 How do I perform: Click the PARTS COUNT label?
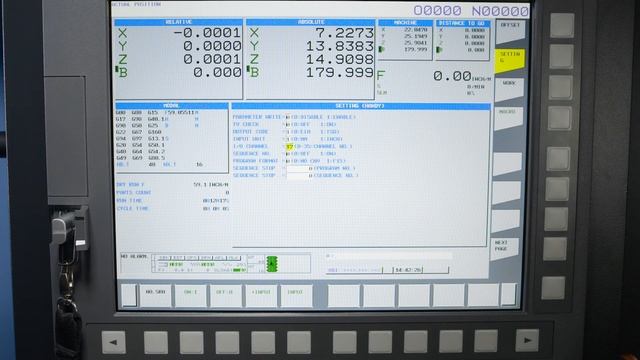pyautogui.click(x=134, y=193)
